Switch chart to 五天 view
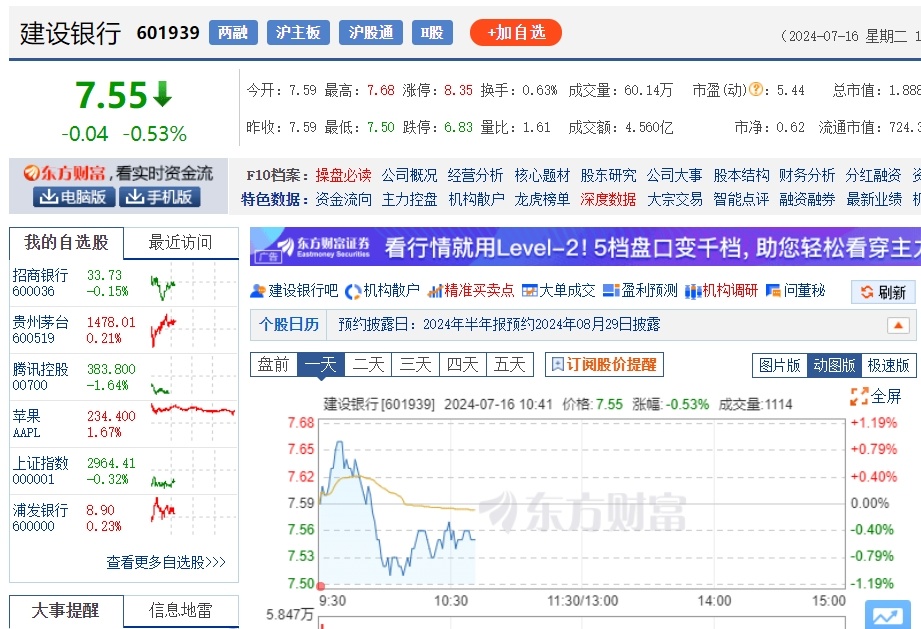This screenshot has height=629, width=921. [510, 365]
